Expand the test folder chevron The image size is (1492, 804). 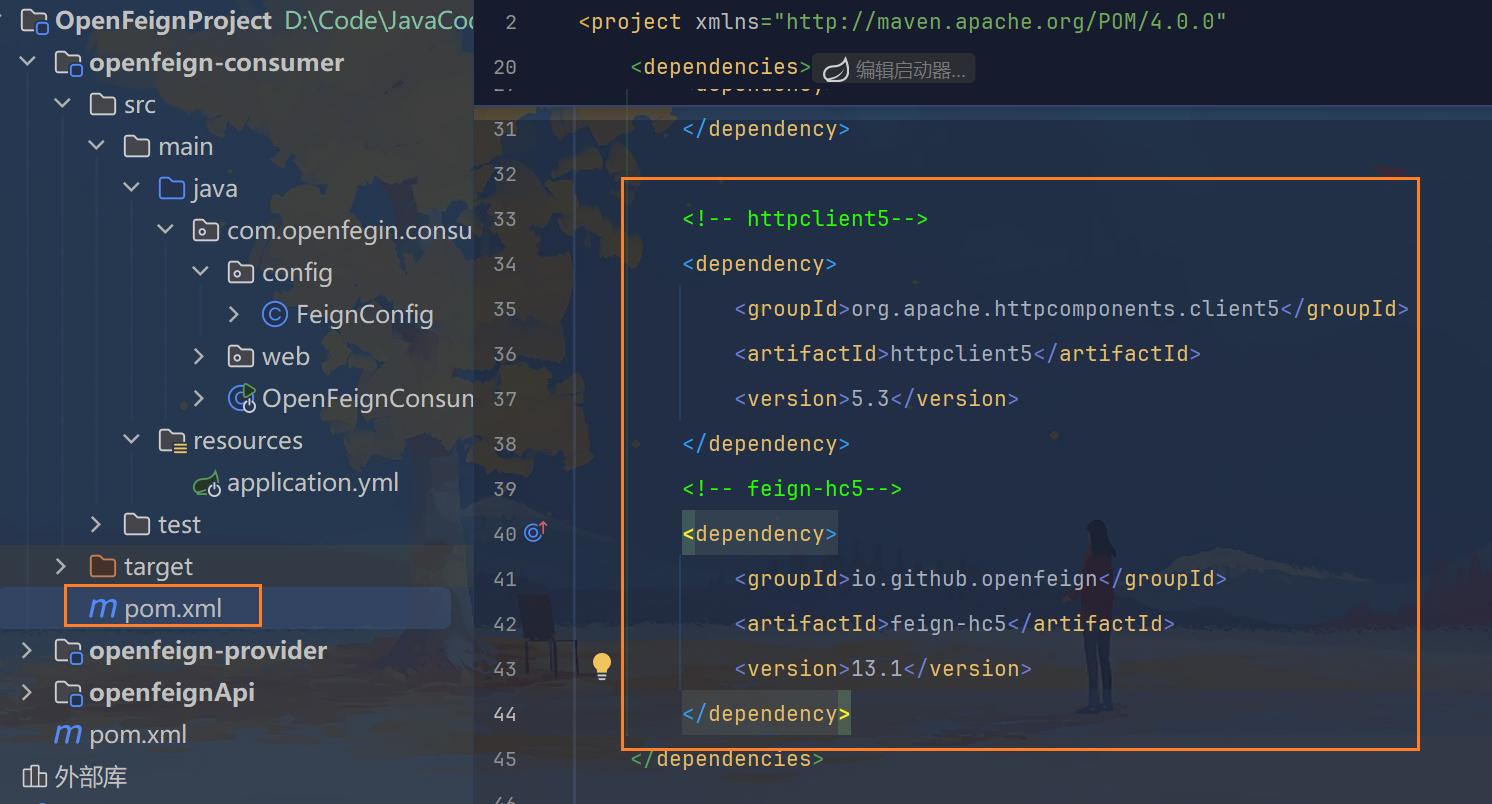(97, 525)
